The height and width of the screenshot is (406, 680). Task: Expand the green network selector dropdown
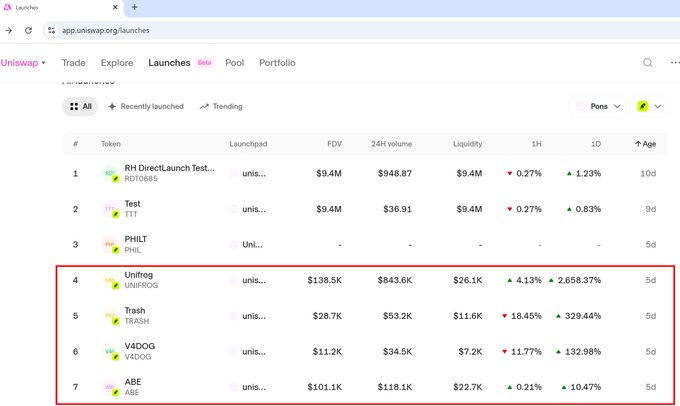click(649, 106)
